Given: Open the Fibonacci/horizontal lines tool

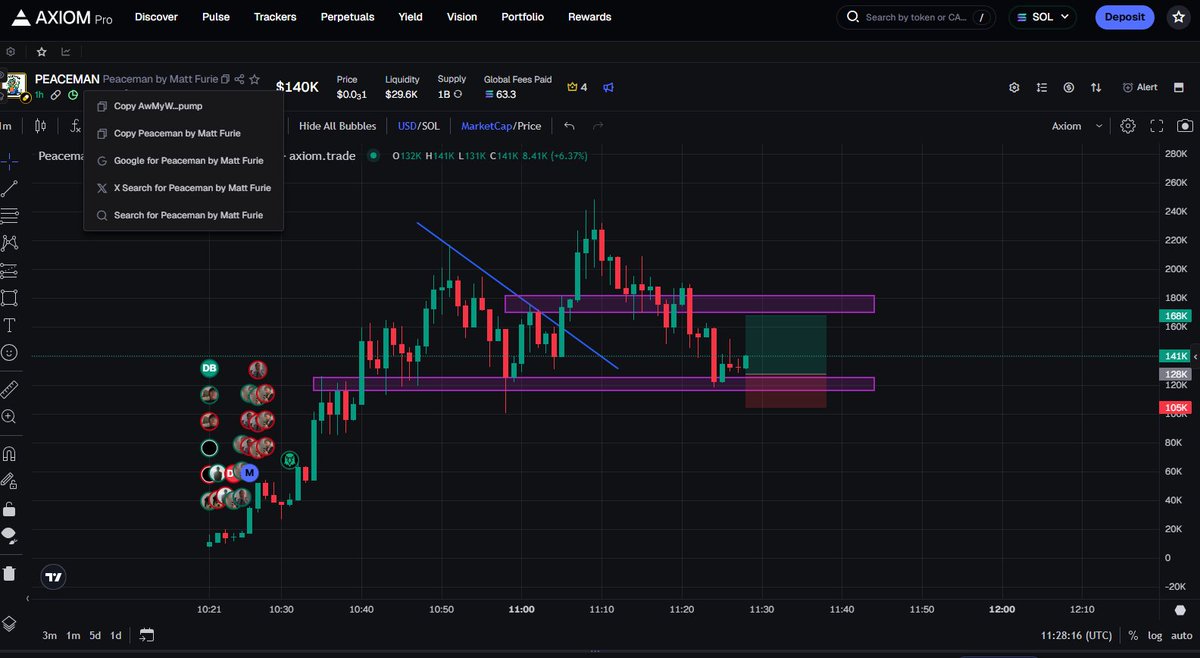Looking at the screenshot, I should [x=9, y=215].
